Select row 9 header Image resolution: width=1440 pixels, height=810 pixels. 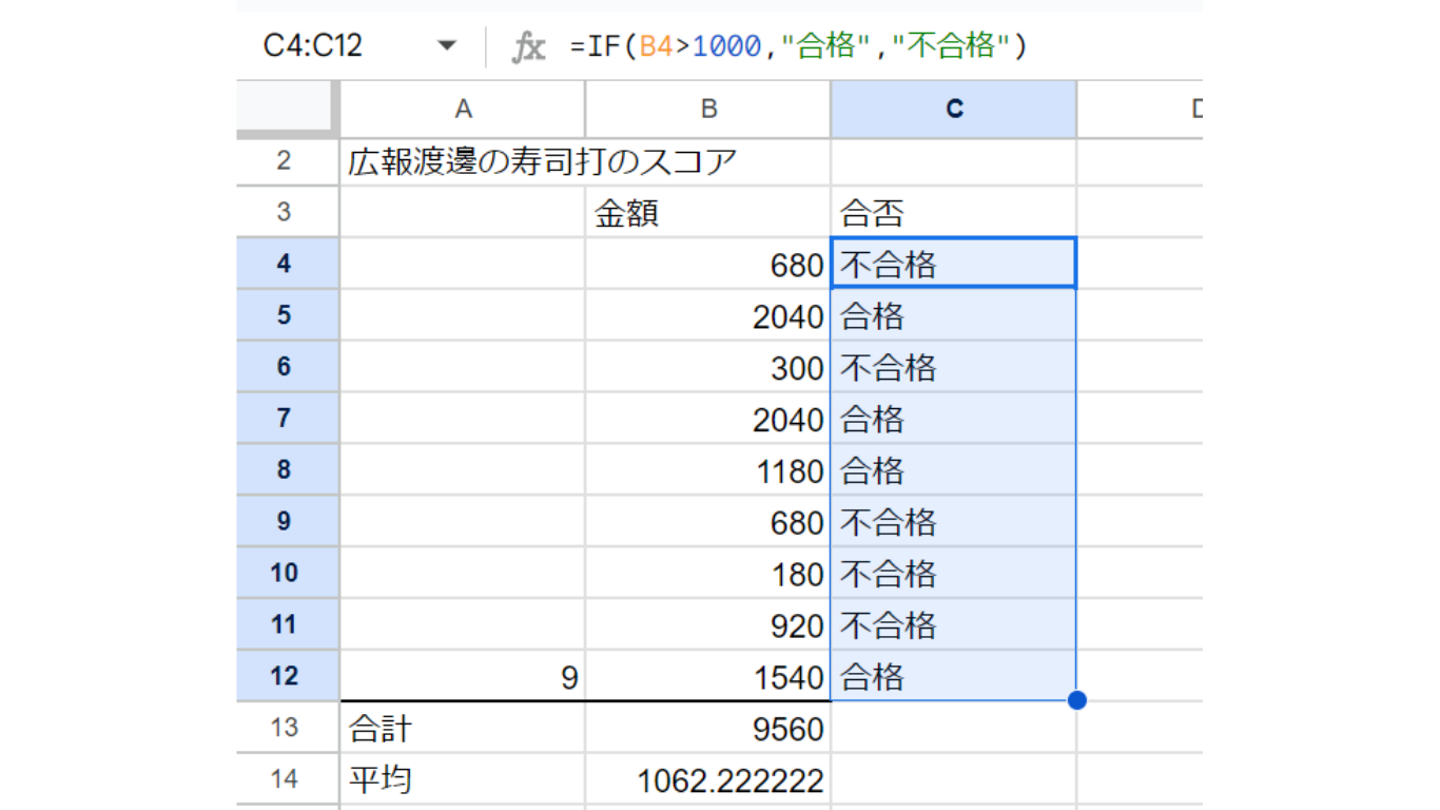point(288,521)
